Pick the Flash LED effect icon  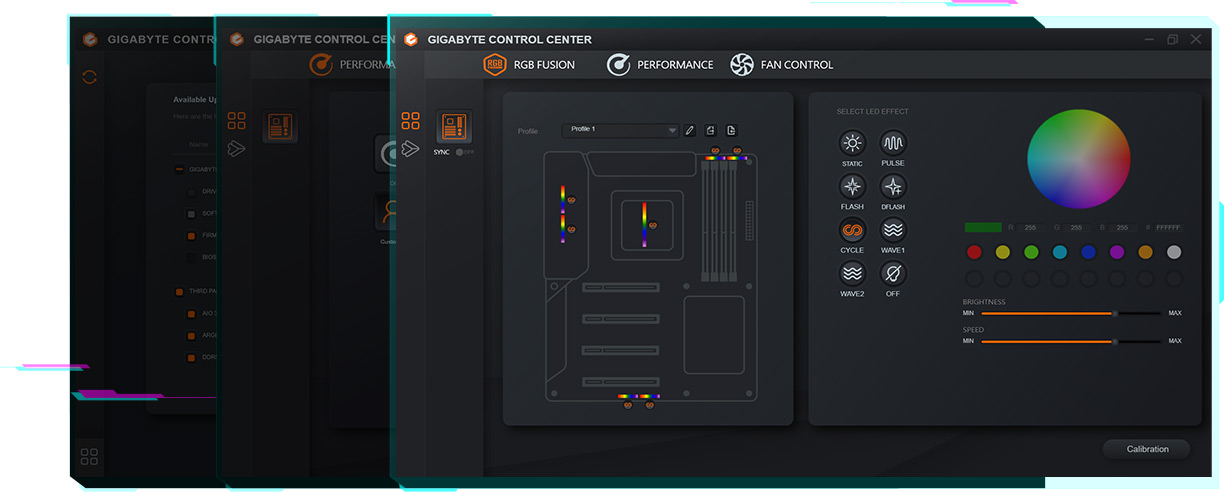pos(852,186)
